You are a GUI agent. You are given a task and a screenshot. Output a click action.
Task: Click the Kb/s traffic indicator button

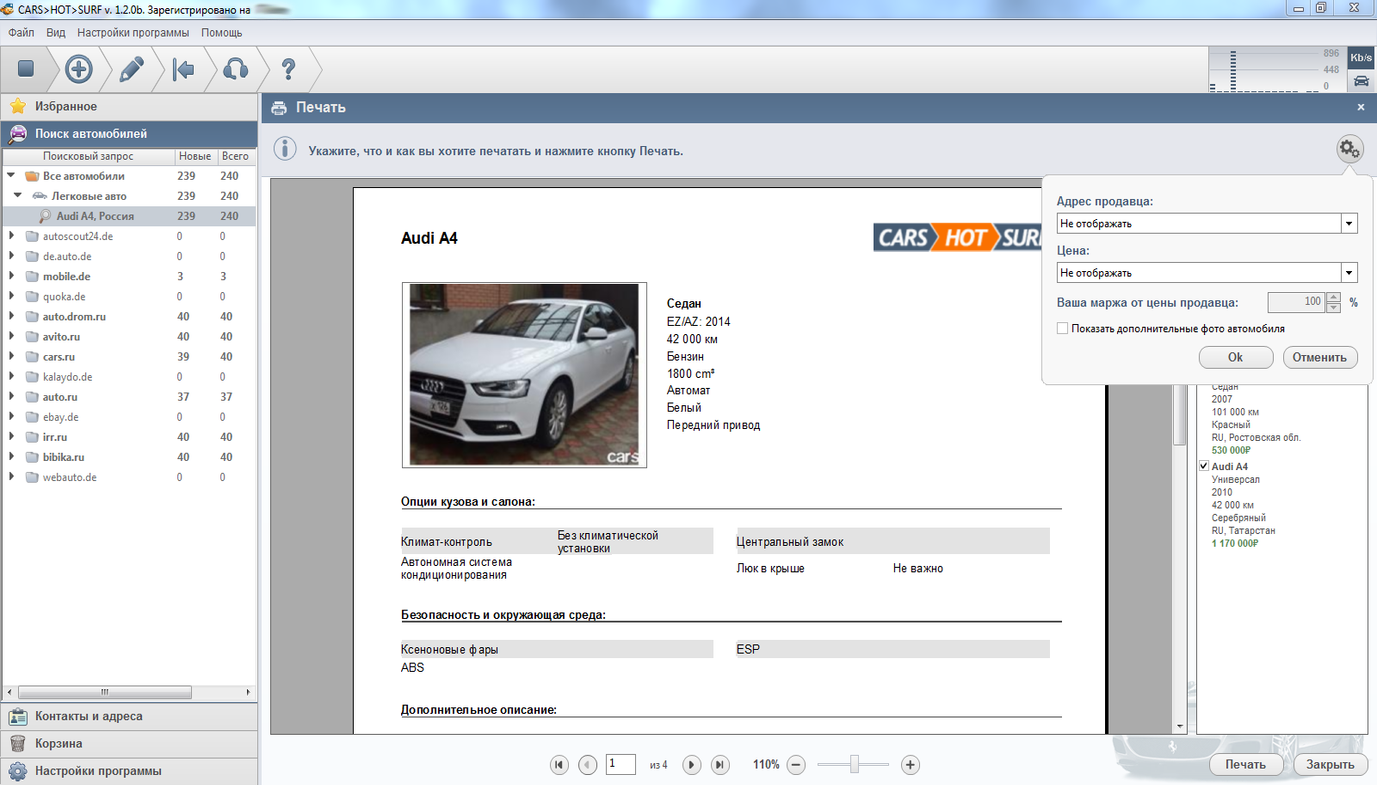(1361, 58)
